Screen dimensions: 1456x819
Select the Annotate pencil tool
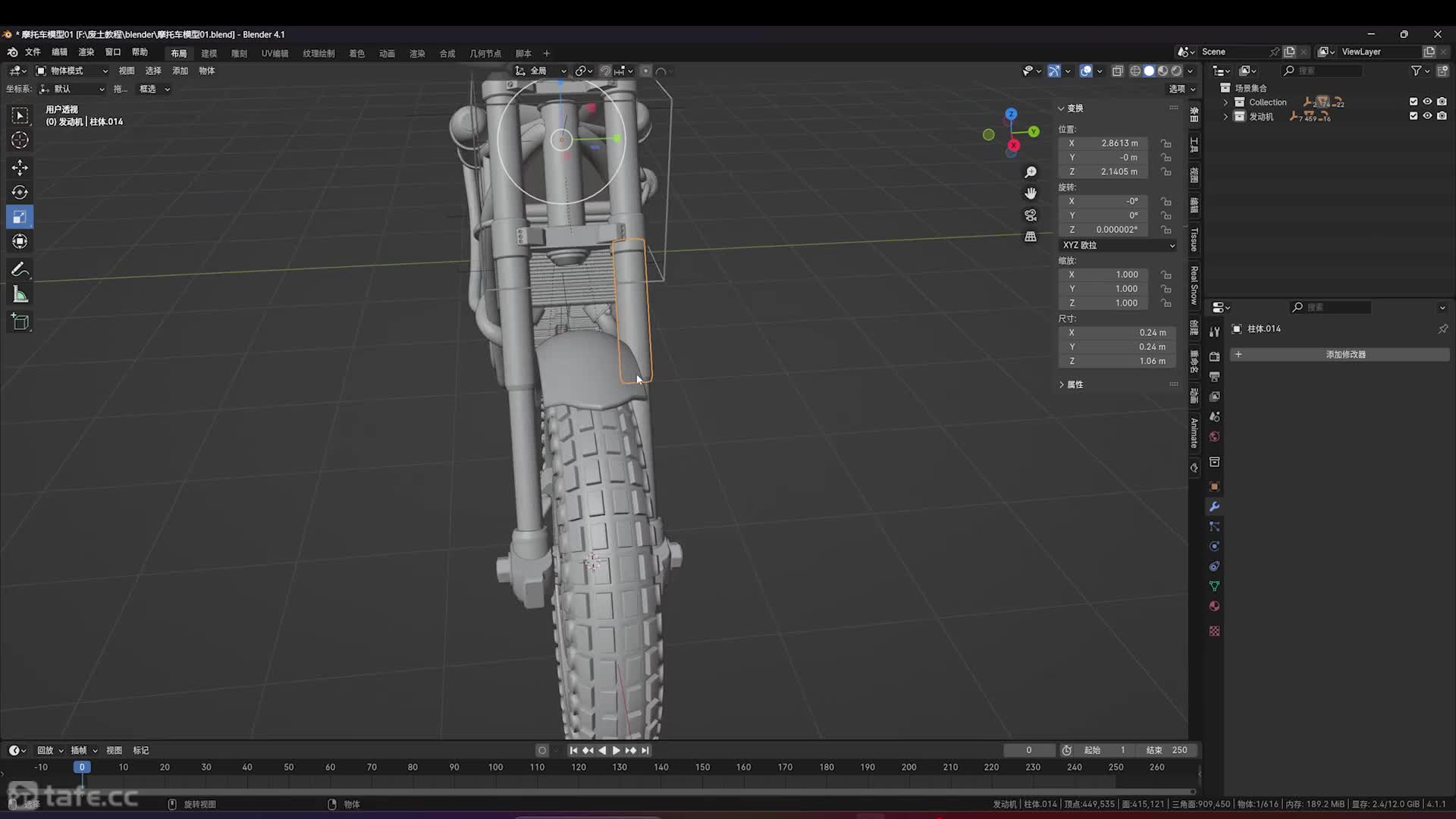coord(20,270)
